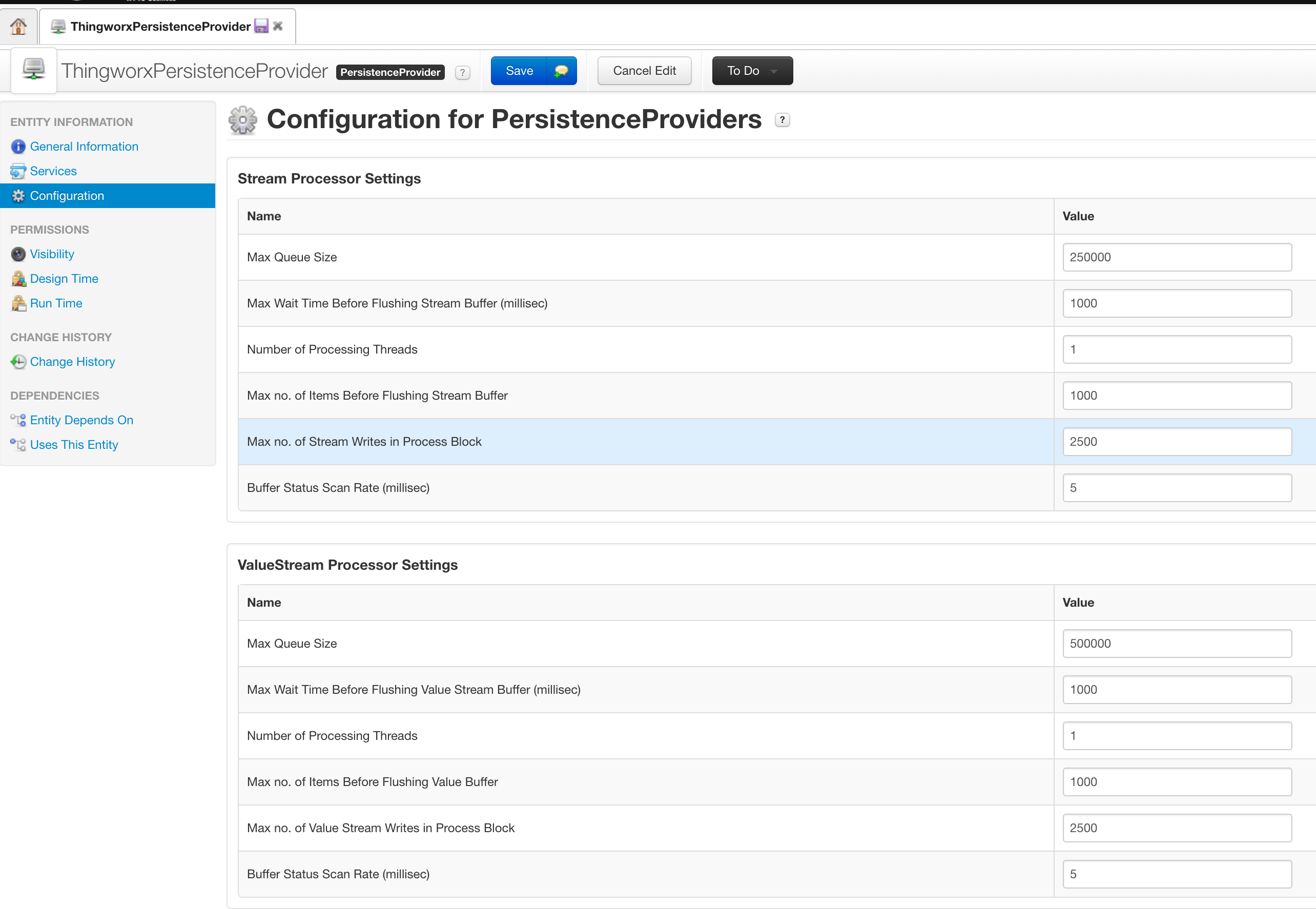This screenshot has height=909, width=1316.
Task: Edit Max no. of Items Before Flushing Stream Buffer
Action: 1177,395
